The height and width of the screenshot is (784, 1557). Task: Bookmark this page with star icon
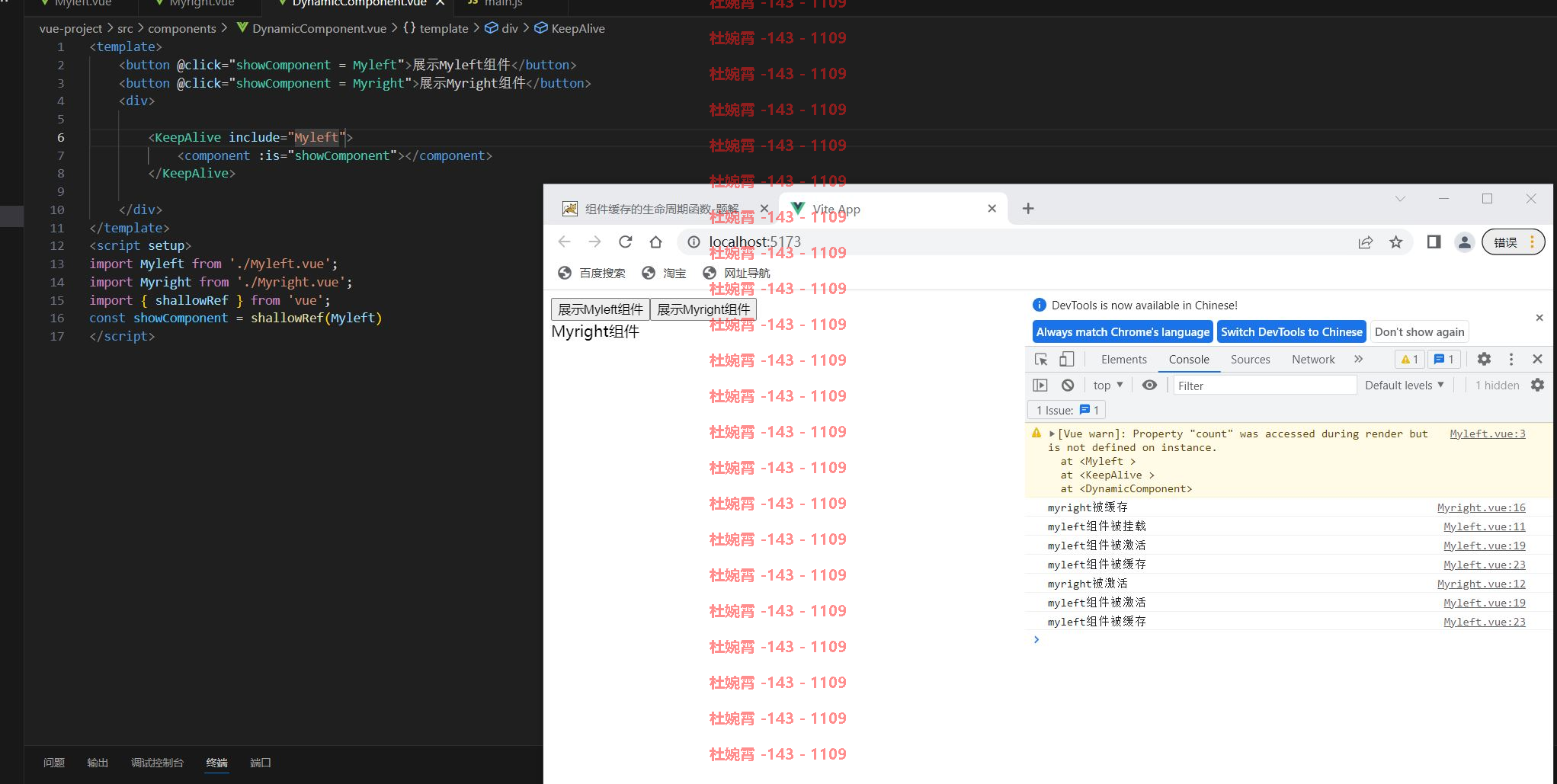tap(1395, 242)
